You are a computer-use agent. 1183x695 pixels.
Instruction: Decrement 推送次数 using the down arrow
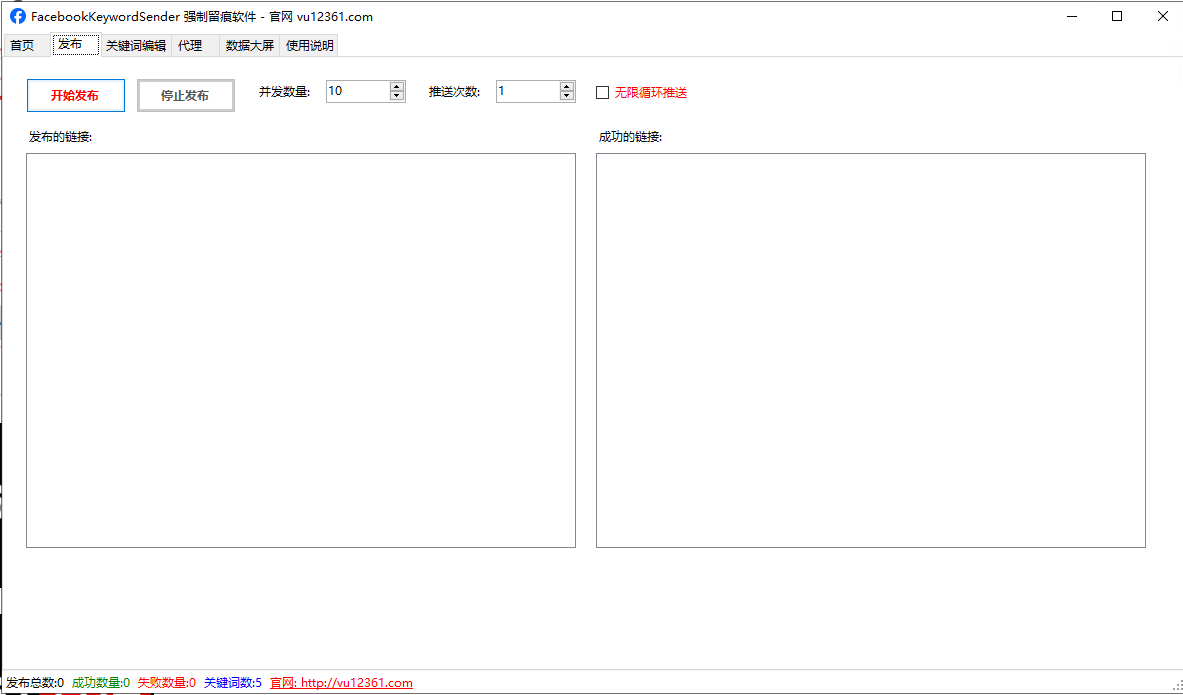click(x=567, y=96)
